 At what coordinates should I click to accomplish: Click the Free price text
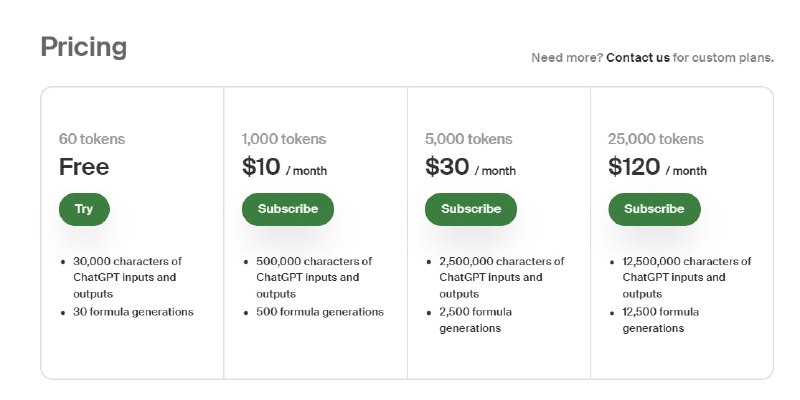[x=84, y=167]
